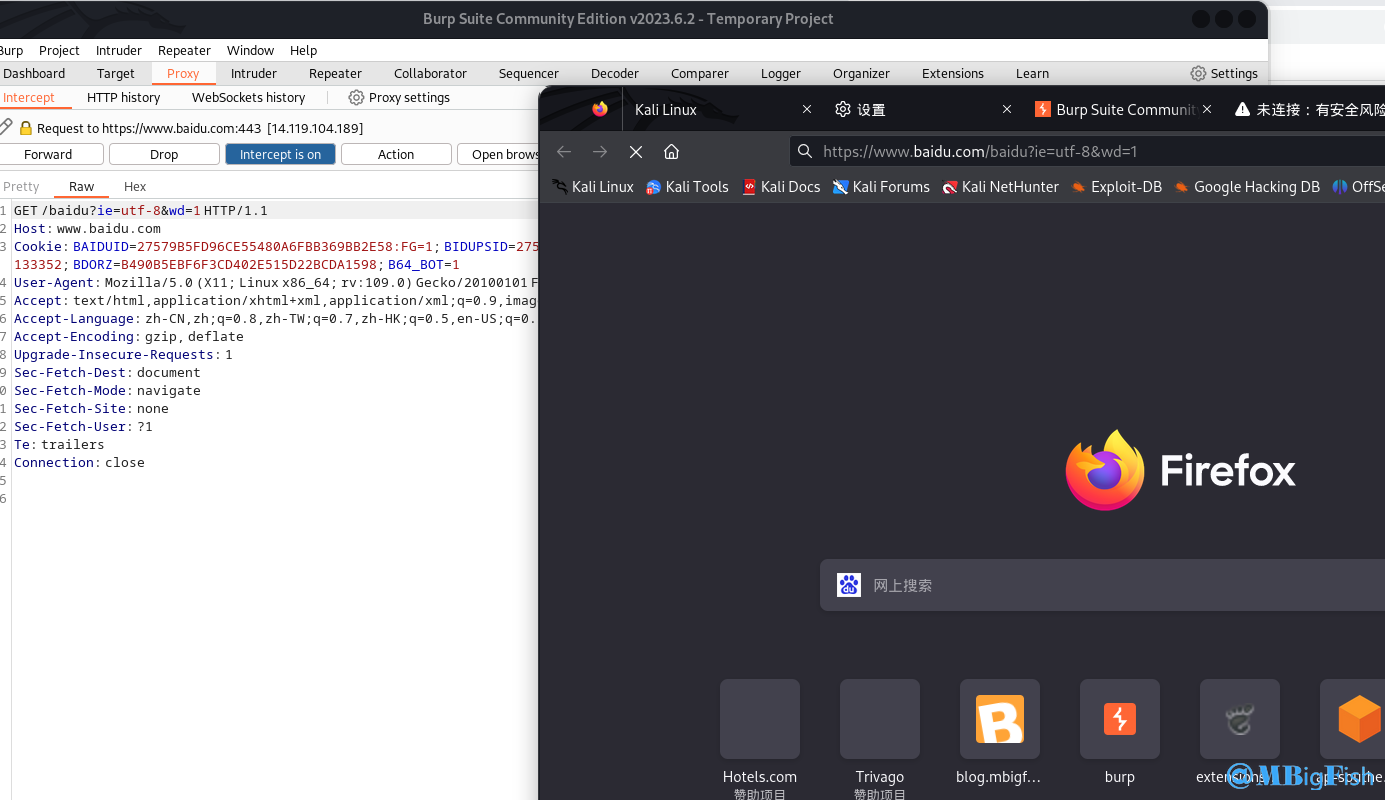1385x800 pixels.
Task: Click Proxy settings gear icon
Action: pos(356,97)
